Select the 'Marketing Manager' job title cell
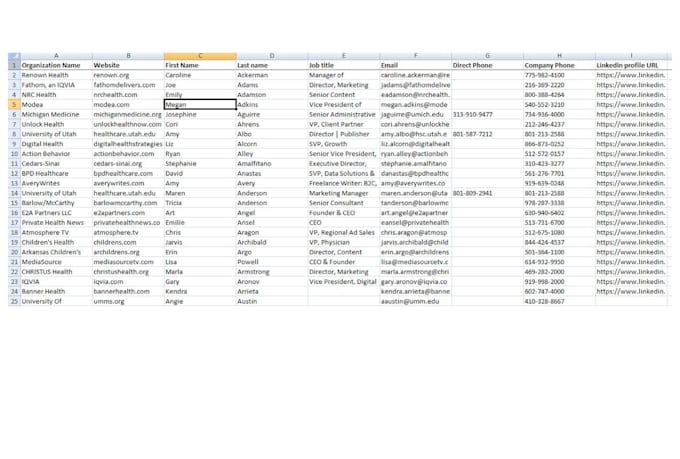The height and width of the screenshot is (459, 680). 344,193
